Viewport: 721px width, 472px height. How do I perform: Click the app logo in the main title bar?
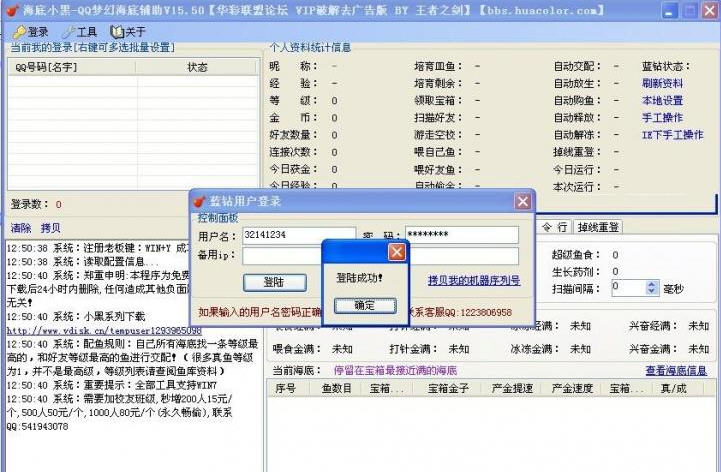click(12, 10)
